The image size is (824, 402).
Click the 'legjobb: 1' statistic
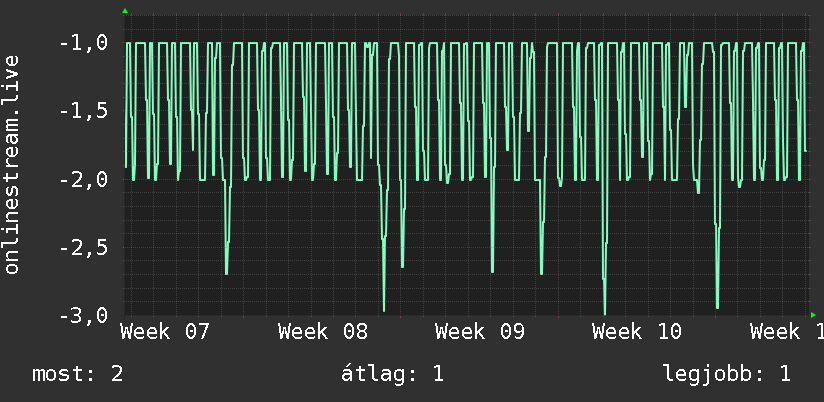point(727,374)
